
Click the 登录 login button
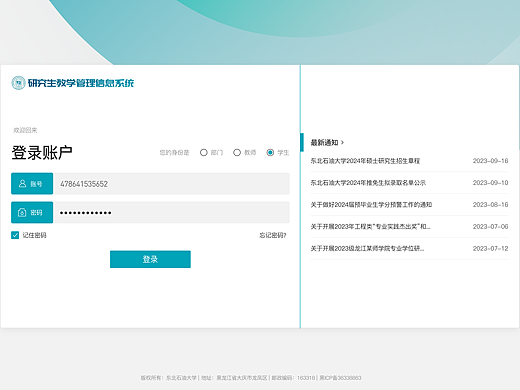[150, 259]
